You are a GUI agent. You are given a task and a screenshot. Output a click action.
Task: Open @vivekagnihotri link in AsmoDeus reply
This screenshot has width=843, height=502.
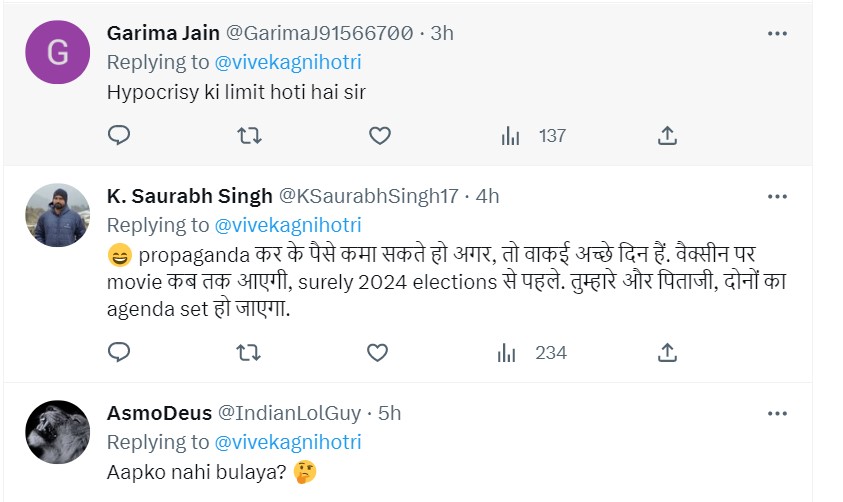[x=288, y=442]
